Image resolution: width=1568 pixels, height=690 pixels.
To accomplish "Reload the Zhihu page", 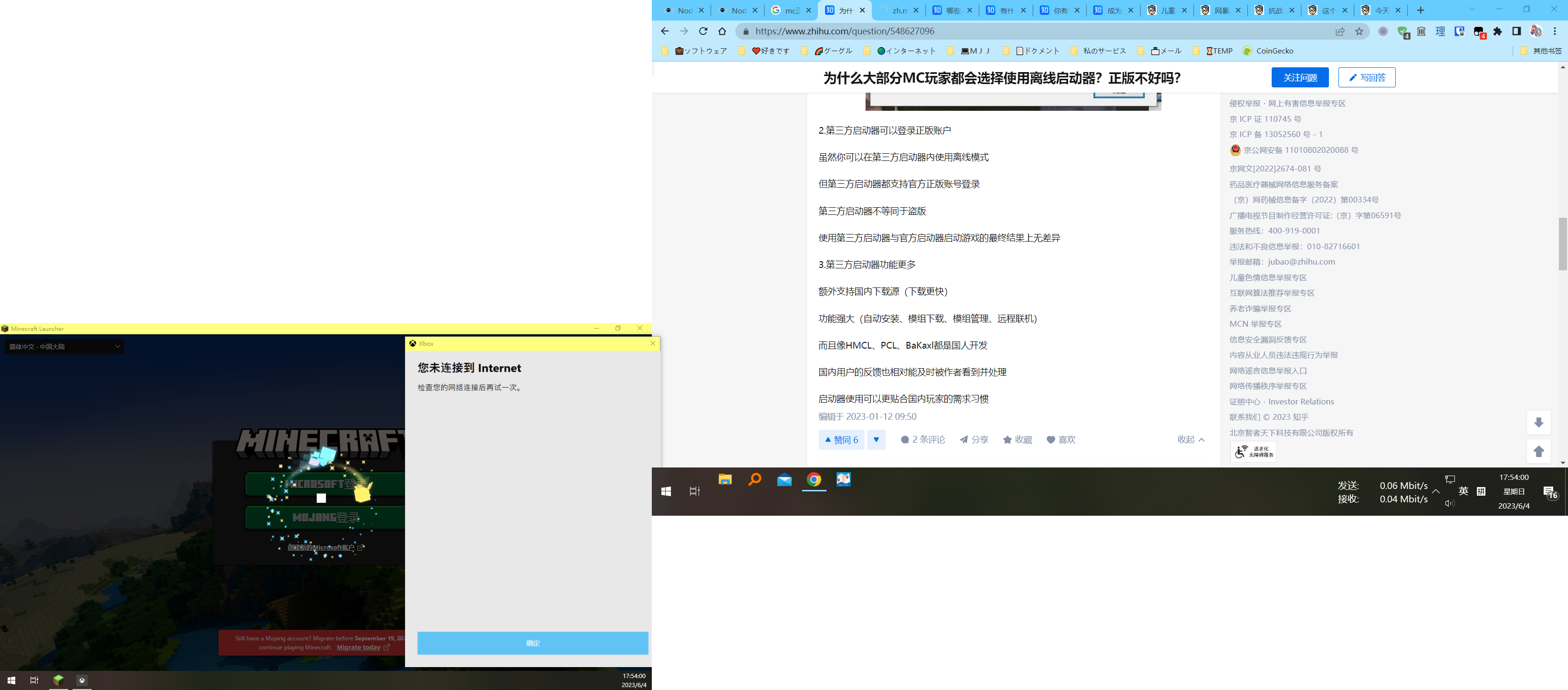I will click(703, 31).
